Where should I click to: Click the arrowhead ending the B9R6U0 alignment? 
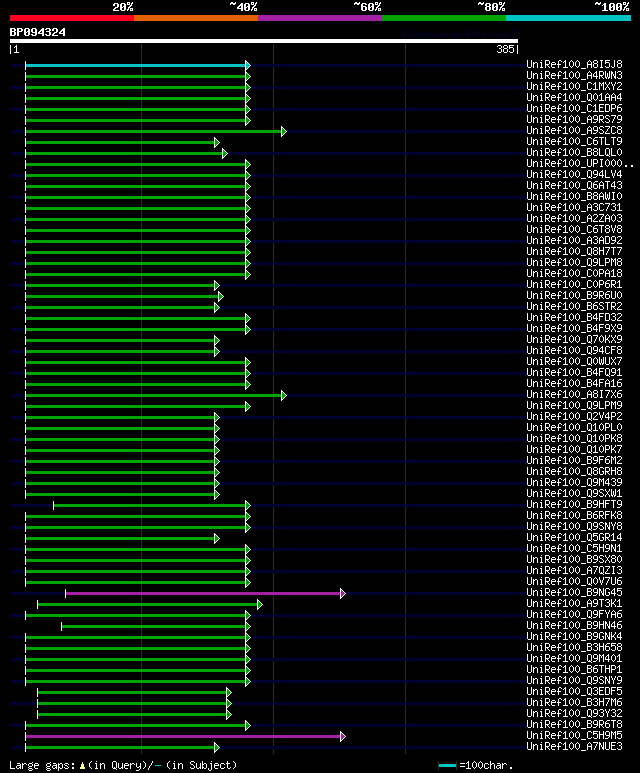[x=220, y=296]
